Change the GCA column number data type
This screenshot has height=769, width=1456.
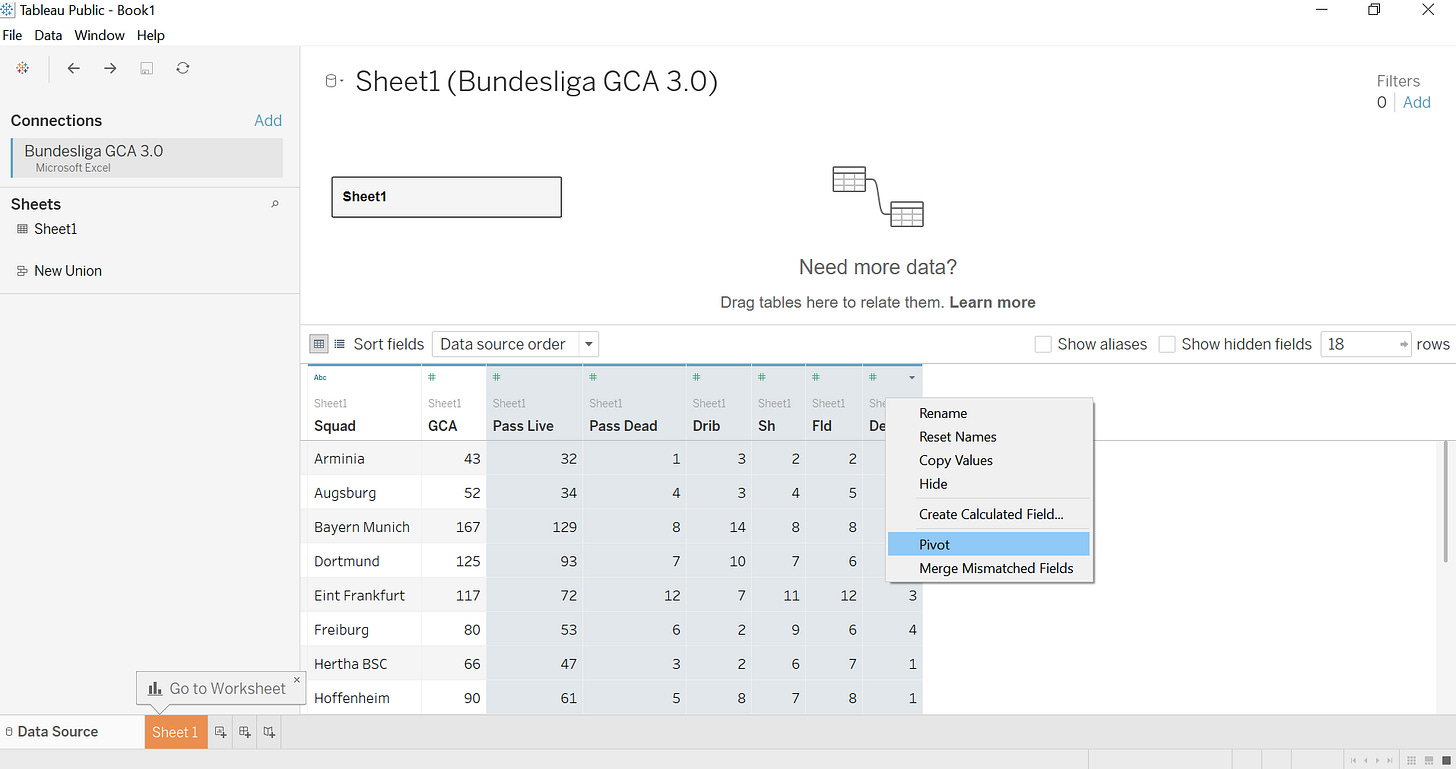[x=432, y=377]
